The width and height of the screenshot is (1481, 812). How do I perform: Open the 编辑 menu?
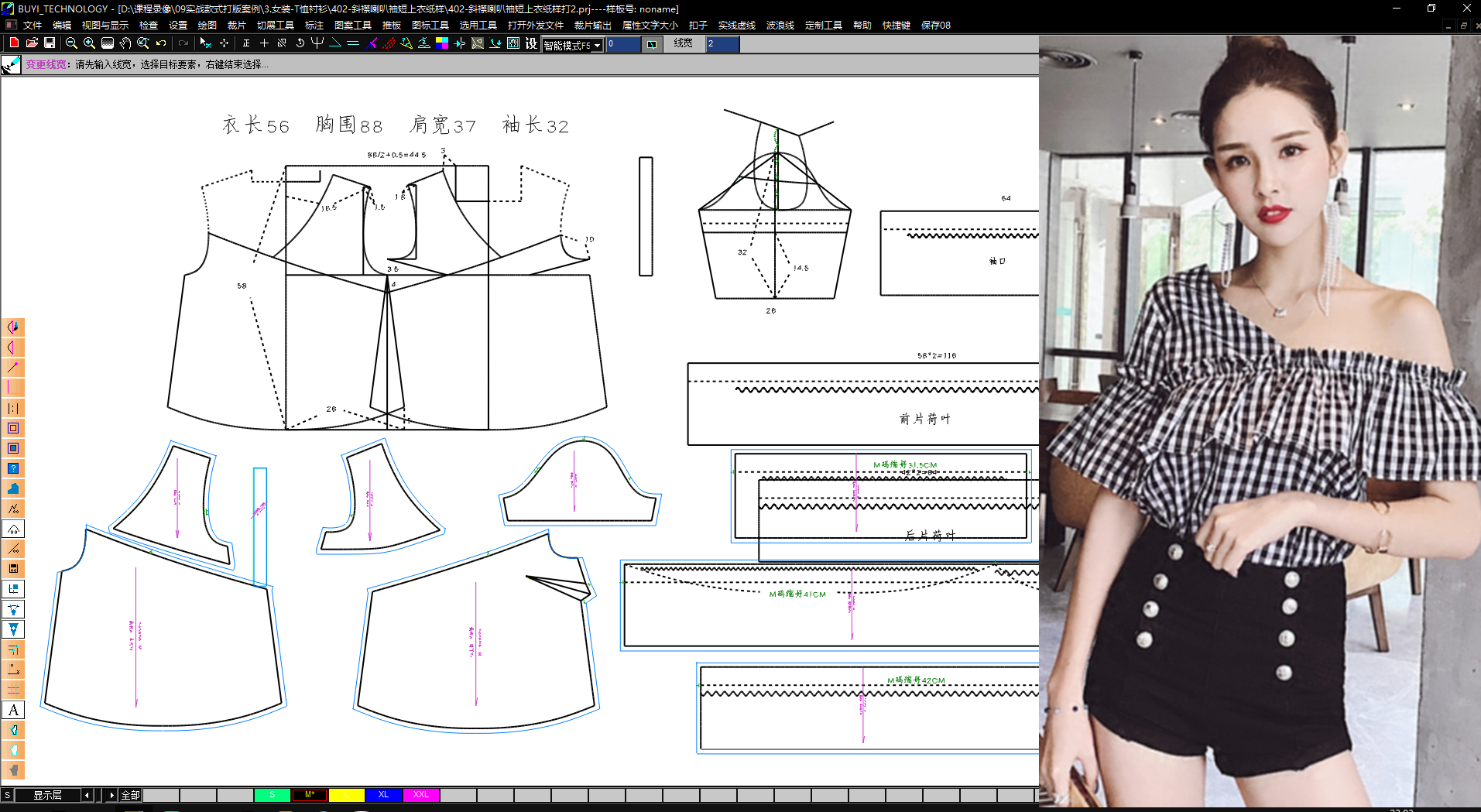(62, 26)
